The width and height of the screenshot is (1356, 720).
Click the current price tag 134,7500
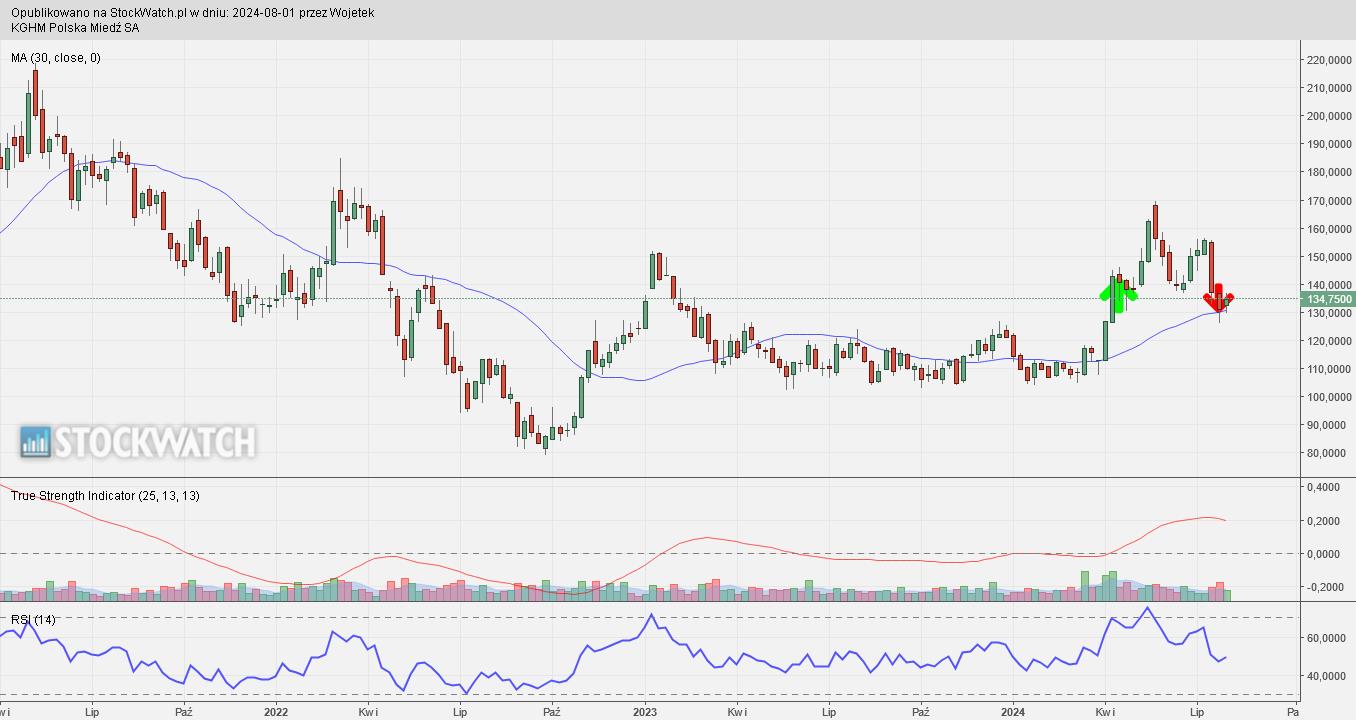pos(1329,299)
